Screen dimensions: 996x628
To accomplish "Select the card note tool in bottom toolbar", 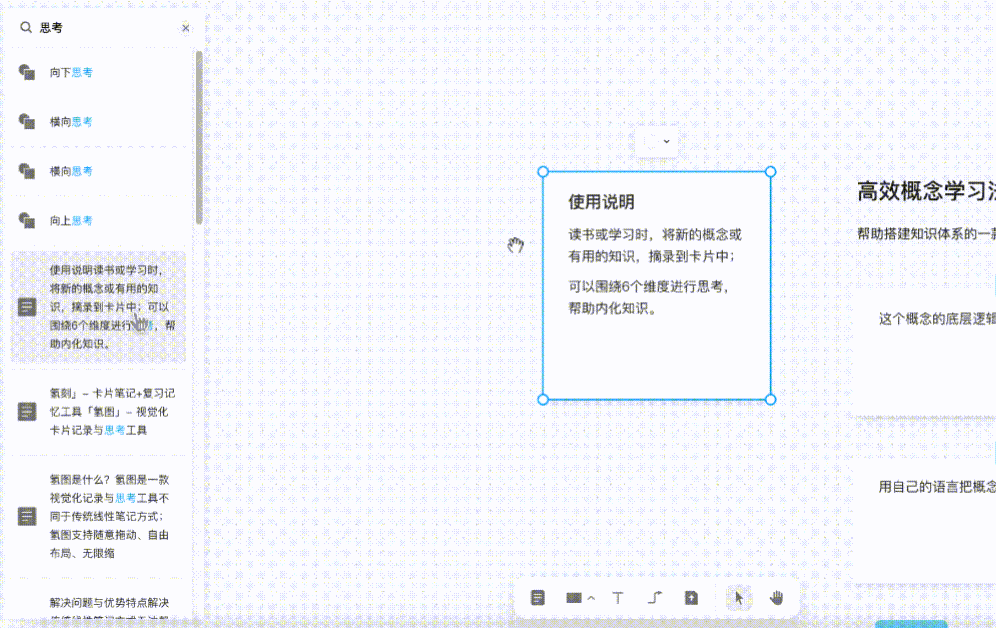I will click(x=537, y=598).
